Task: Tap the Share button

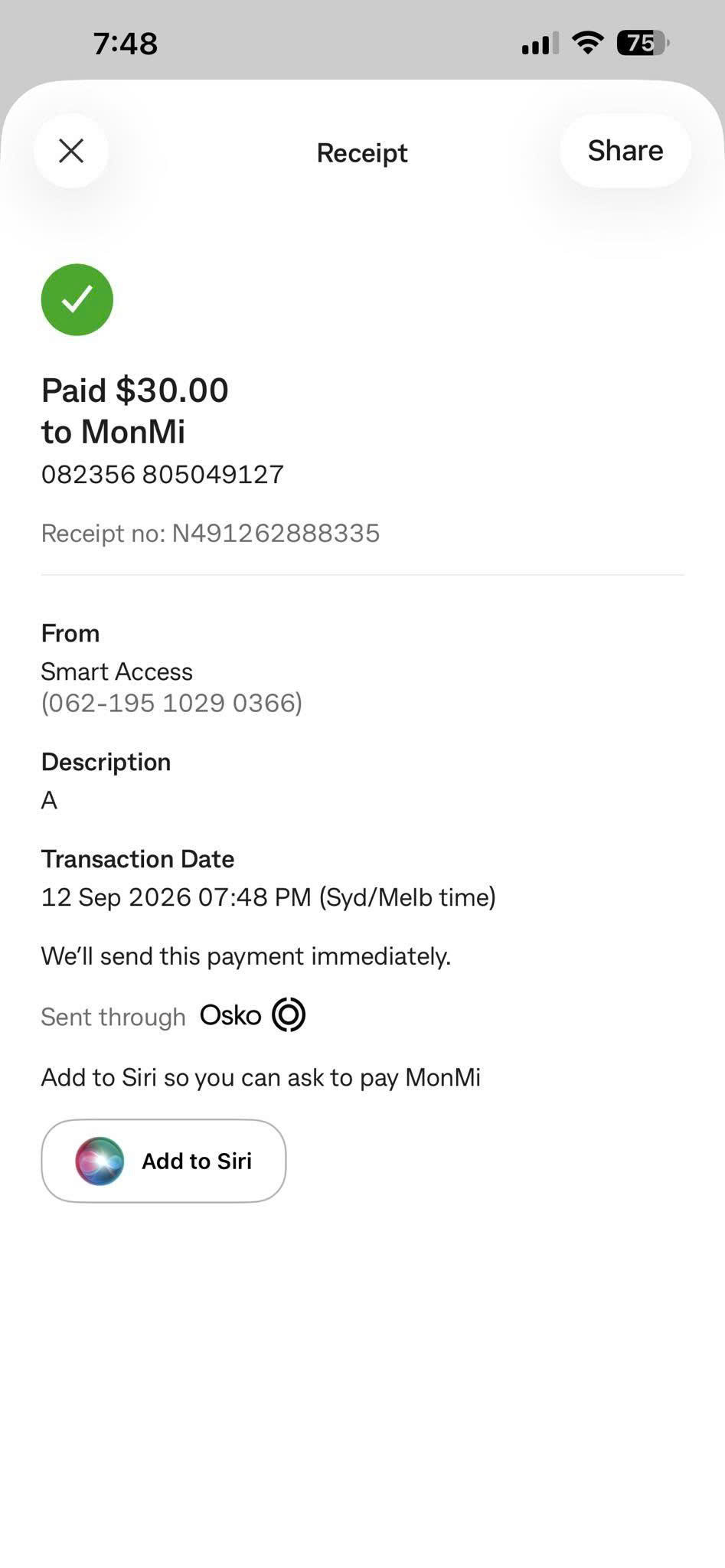Action: pos(625,151)
